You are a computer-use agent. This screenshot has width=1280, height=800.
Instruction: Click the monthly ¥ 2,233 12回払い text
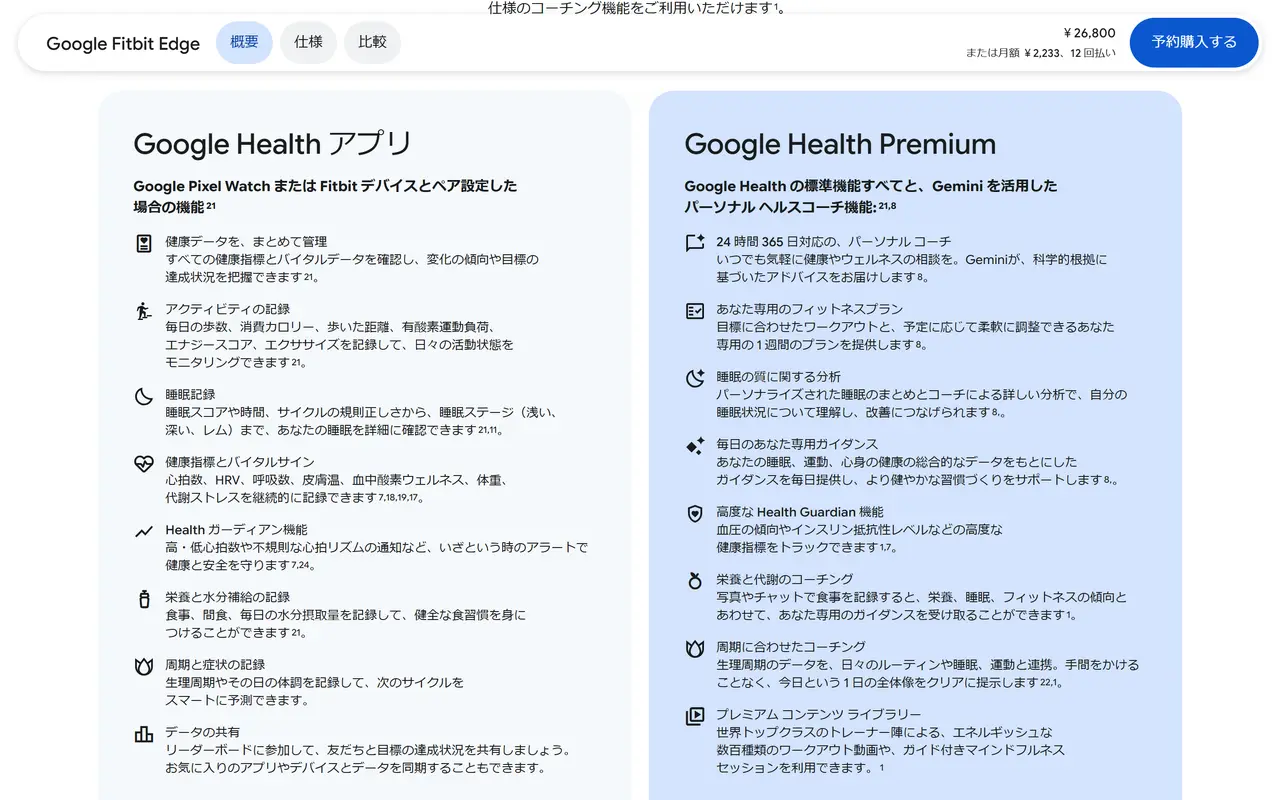click(x=1041, y=53)
